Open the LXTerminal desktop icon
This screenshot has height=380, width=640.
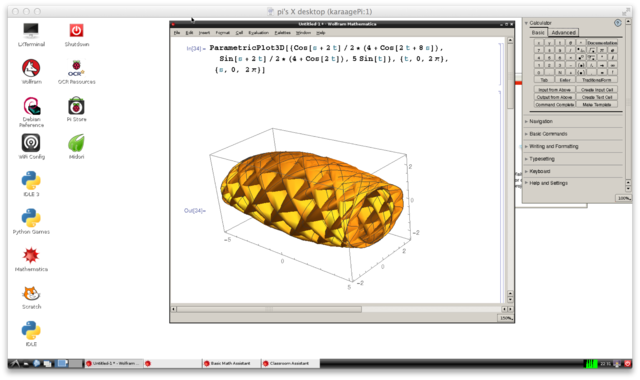click(31, 34)
